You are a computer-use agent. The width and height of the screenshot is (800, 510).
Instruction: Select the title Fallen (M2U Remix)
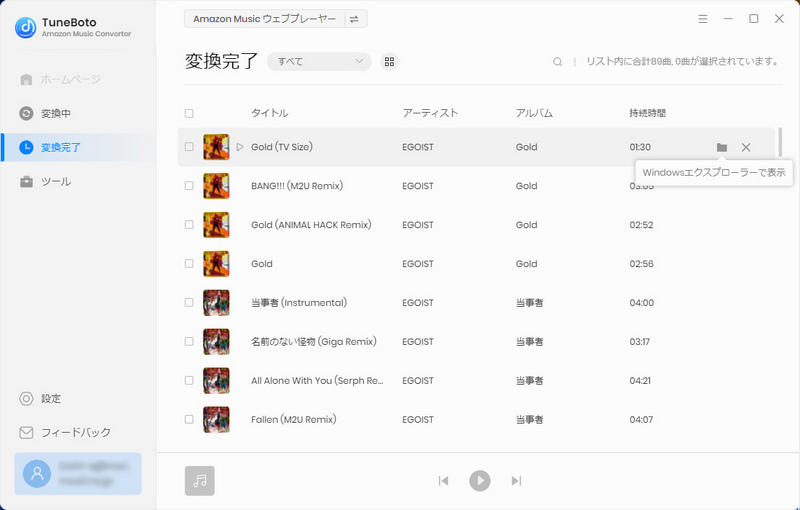294,419
